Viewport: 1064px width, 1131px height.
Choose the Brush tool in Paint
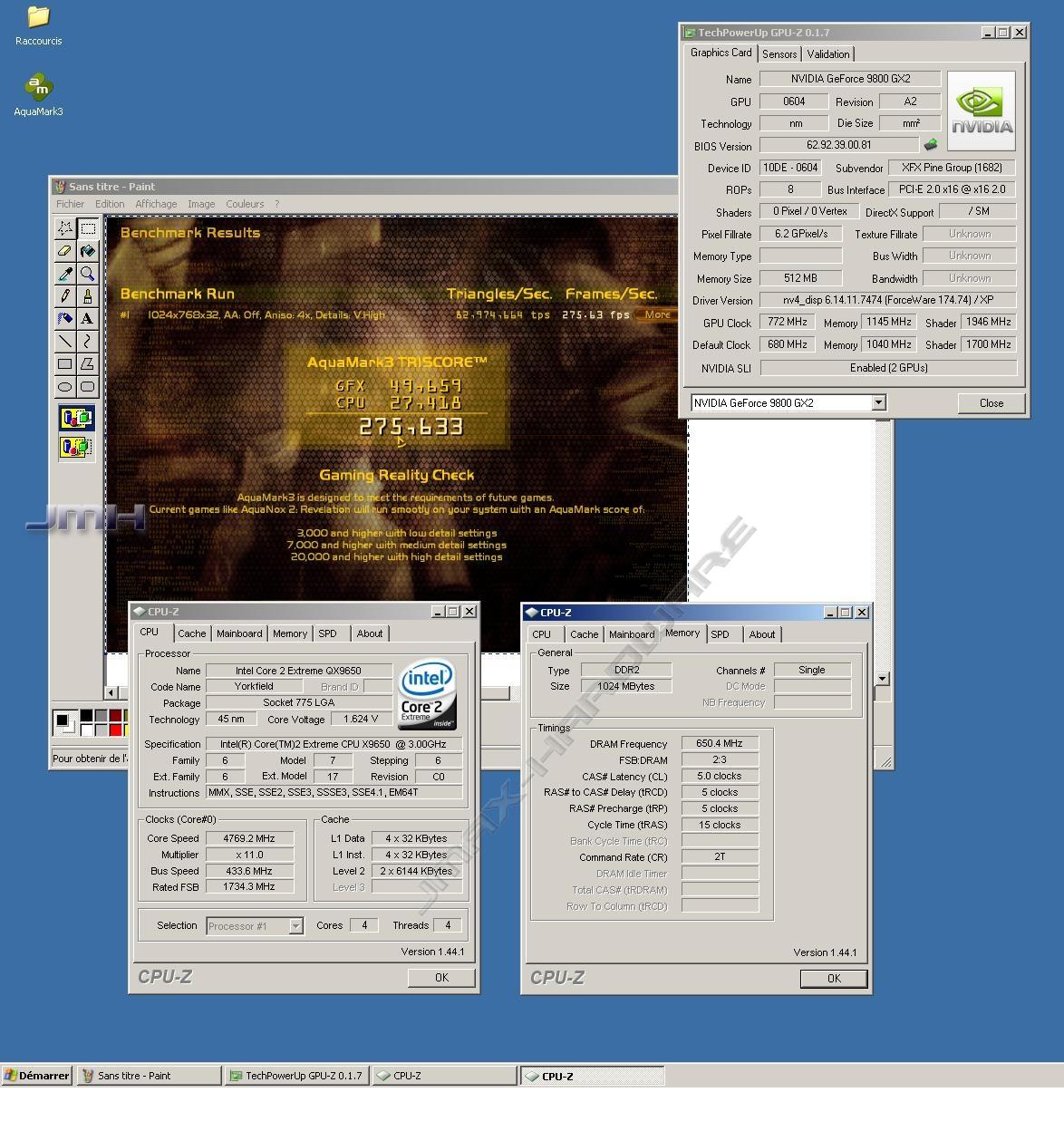click(x=87, y=296)
